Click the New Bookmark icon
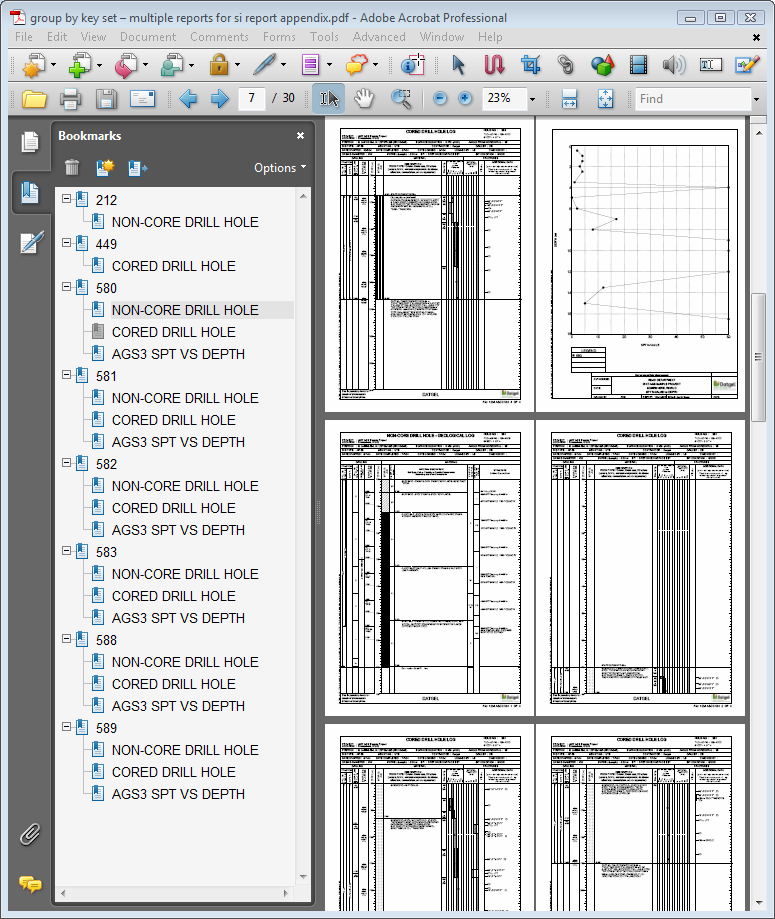Viewport: 775px width, 919px height. tap(105, 168)
